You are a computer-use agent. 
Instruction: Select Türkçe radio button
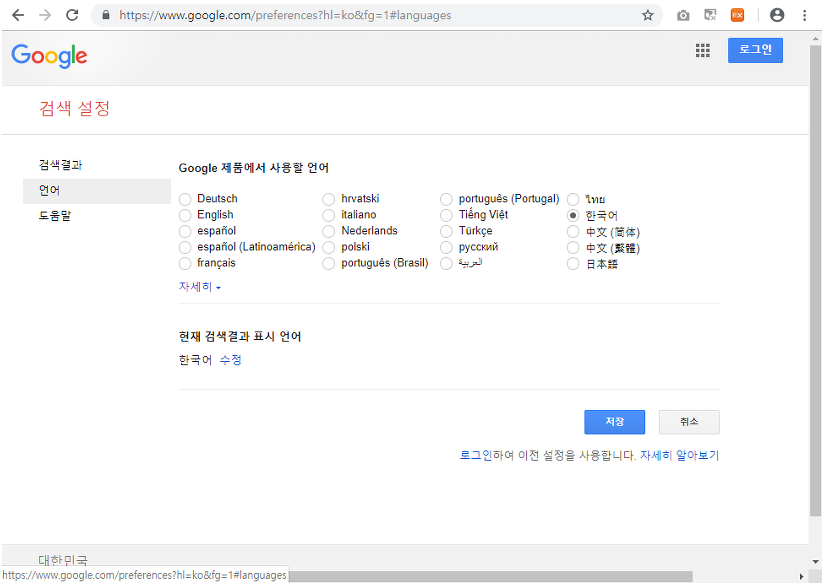446,231
